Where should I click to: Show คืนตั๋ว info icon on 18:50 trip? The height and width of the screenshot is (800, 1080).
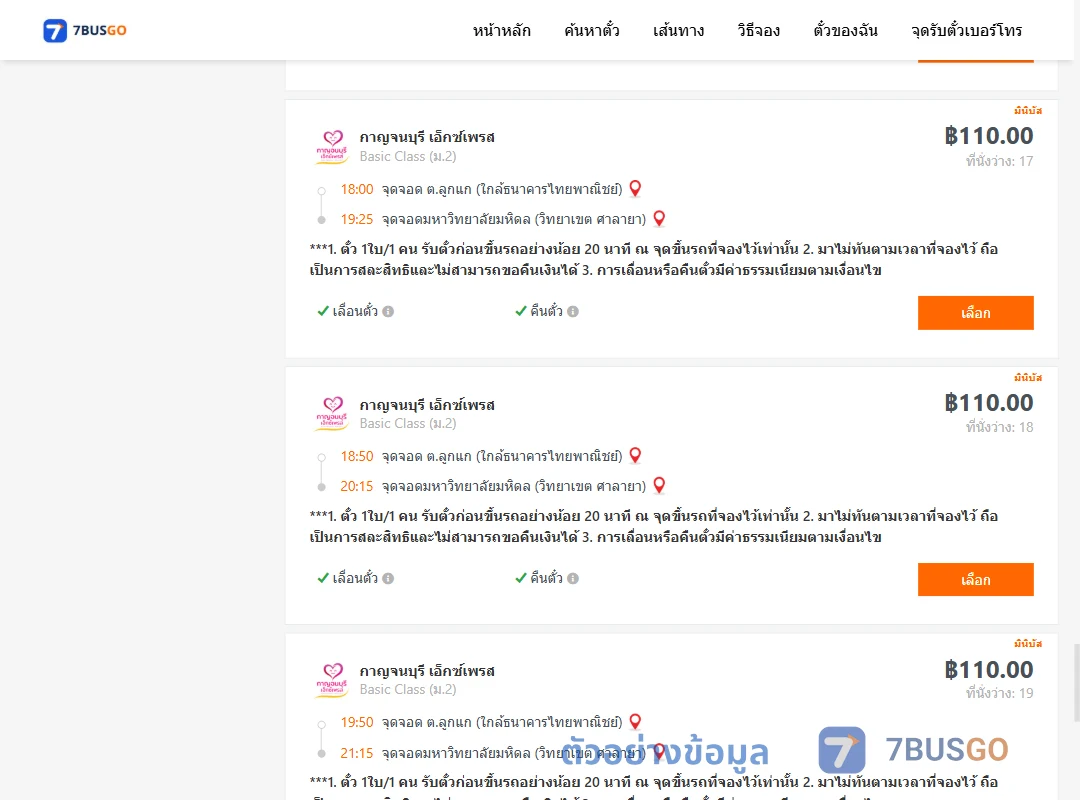(573, 578)
